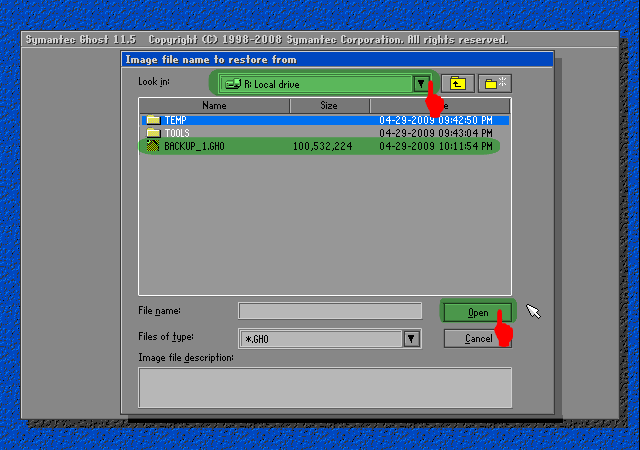Click the *.GHO file type field
Image resolution: width=640 pixels, height=450 pixels.
321,339
